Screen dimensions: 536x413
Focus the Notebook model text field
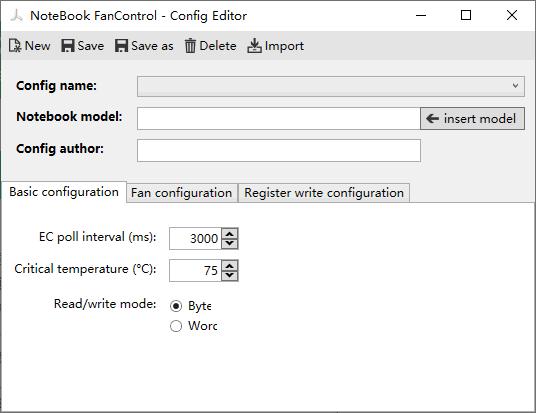[279, 119]
